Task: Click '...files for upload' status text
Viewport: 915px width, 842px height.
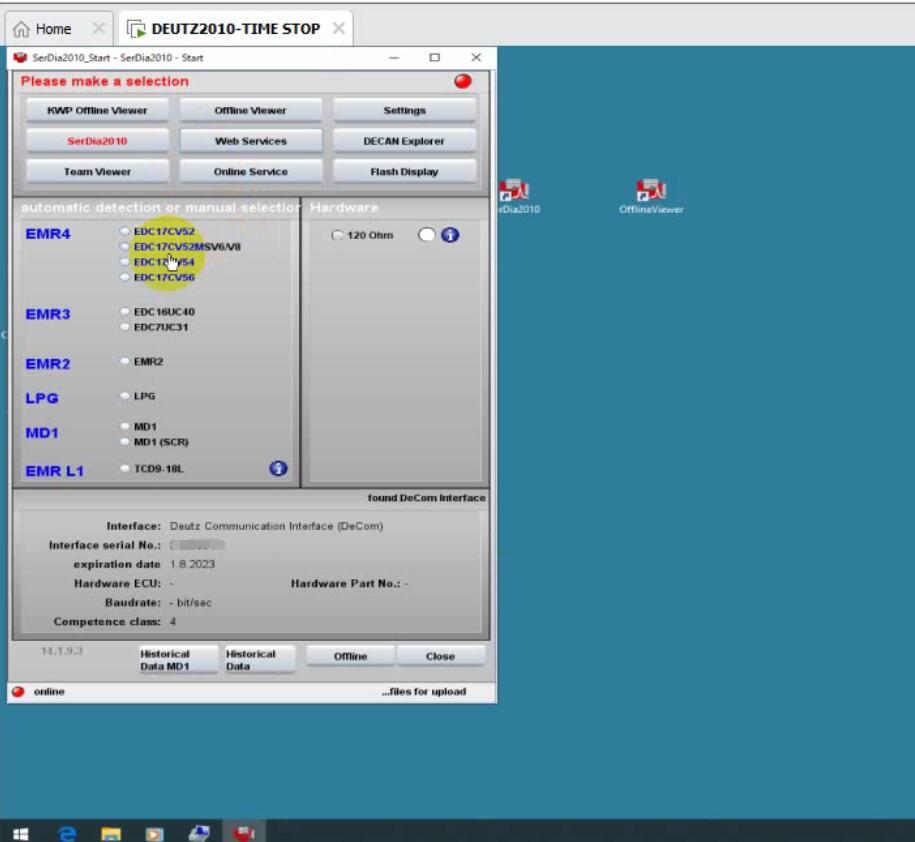Action: pos(424,691)
